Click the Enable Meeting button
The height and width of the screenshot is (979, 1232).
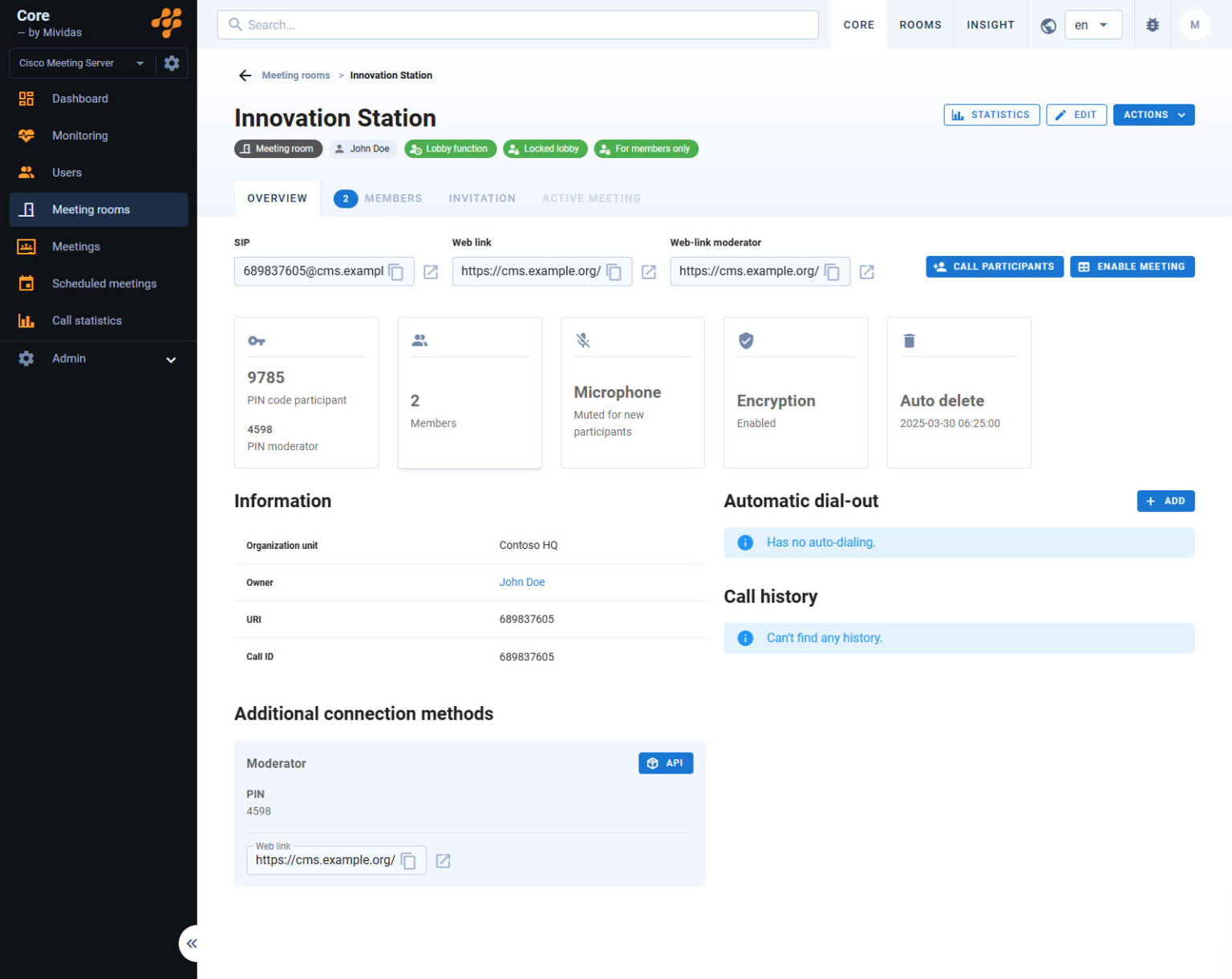tap(1132, 266)
